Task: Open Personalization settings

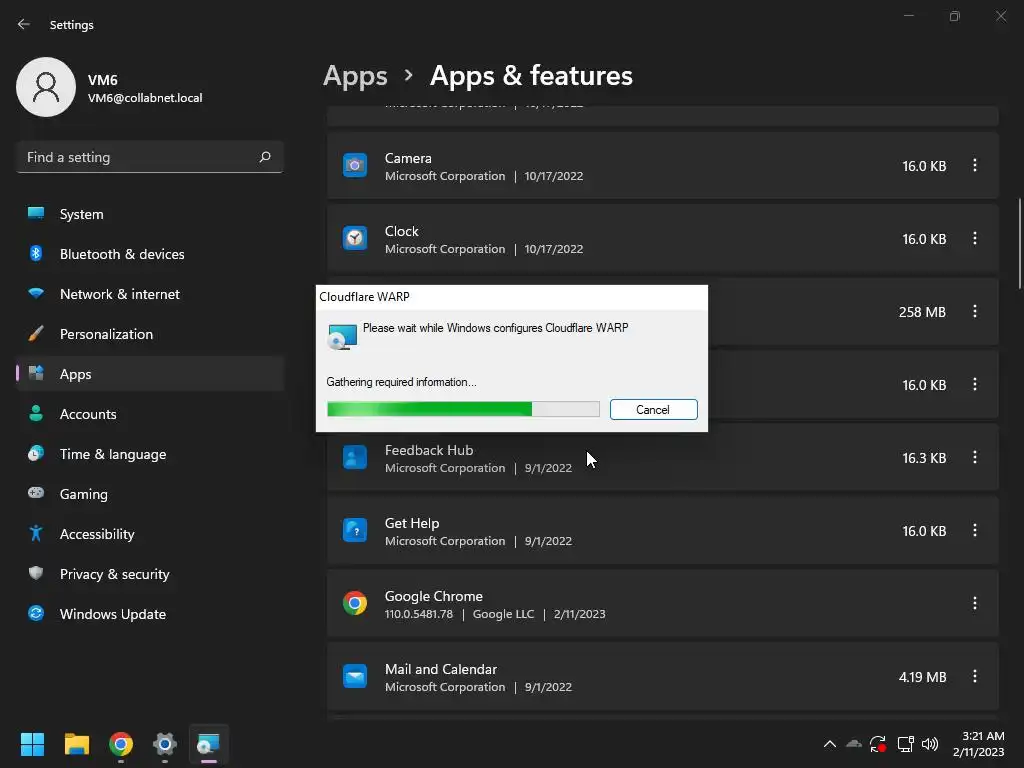Action: point(150,334)
